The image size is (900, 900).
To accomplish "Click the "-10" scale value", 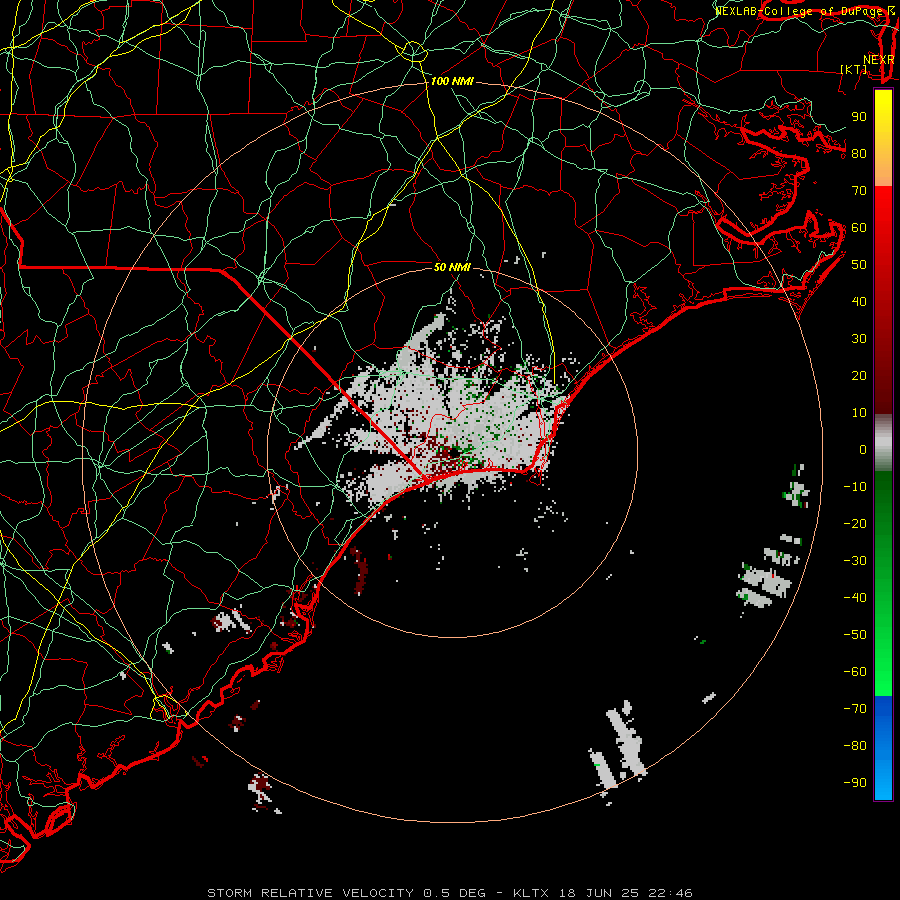I will click(855, 487).
